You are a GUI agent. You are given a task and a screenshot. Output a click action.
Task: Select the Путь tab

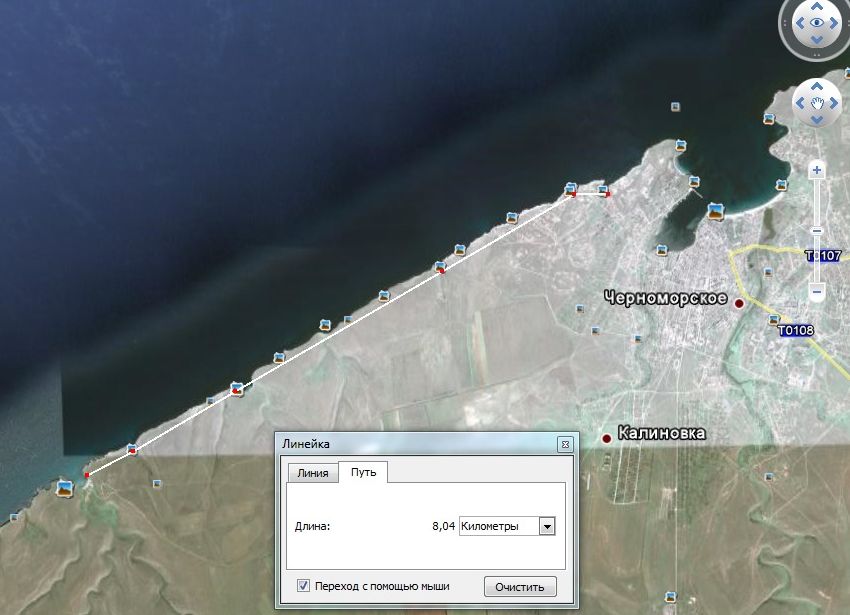[x=363, y=472]
